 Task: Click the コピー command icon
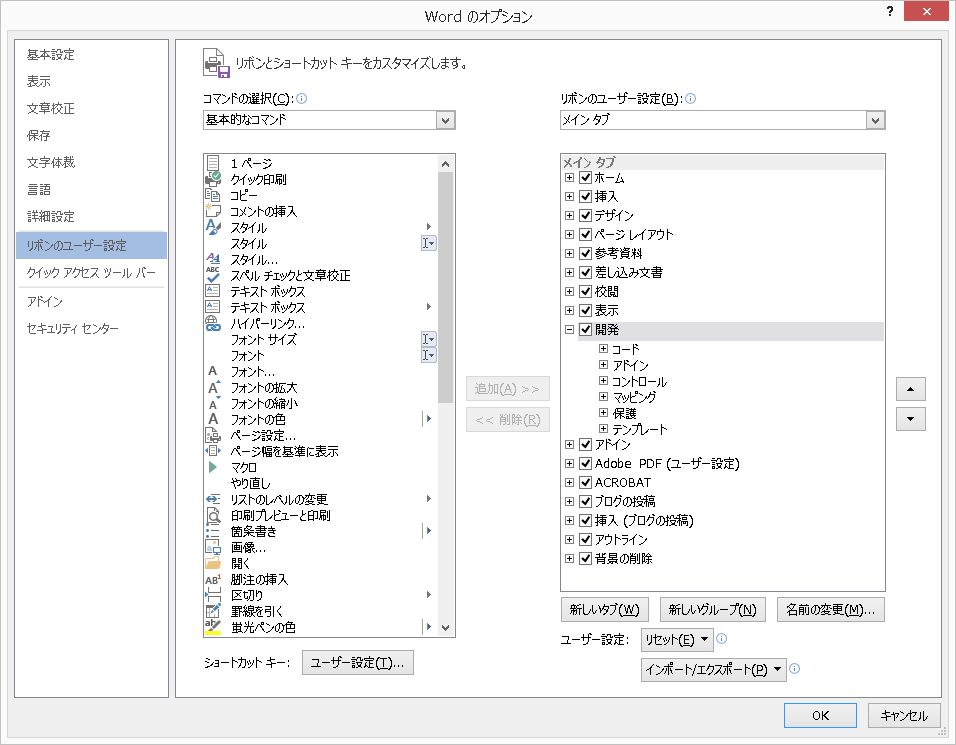pos(213,195)
